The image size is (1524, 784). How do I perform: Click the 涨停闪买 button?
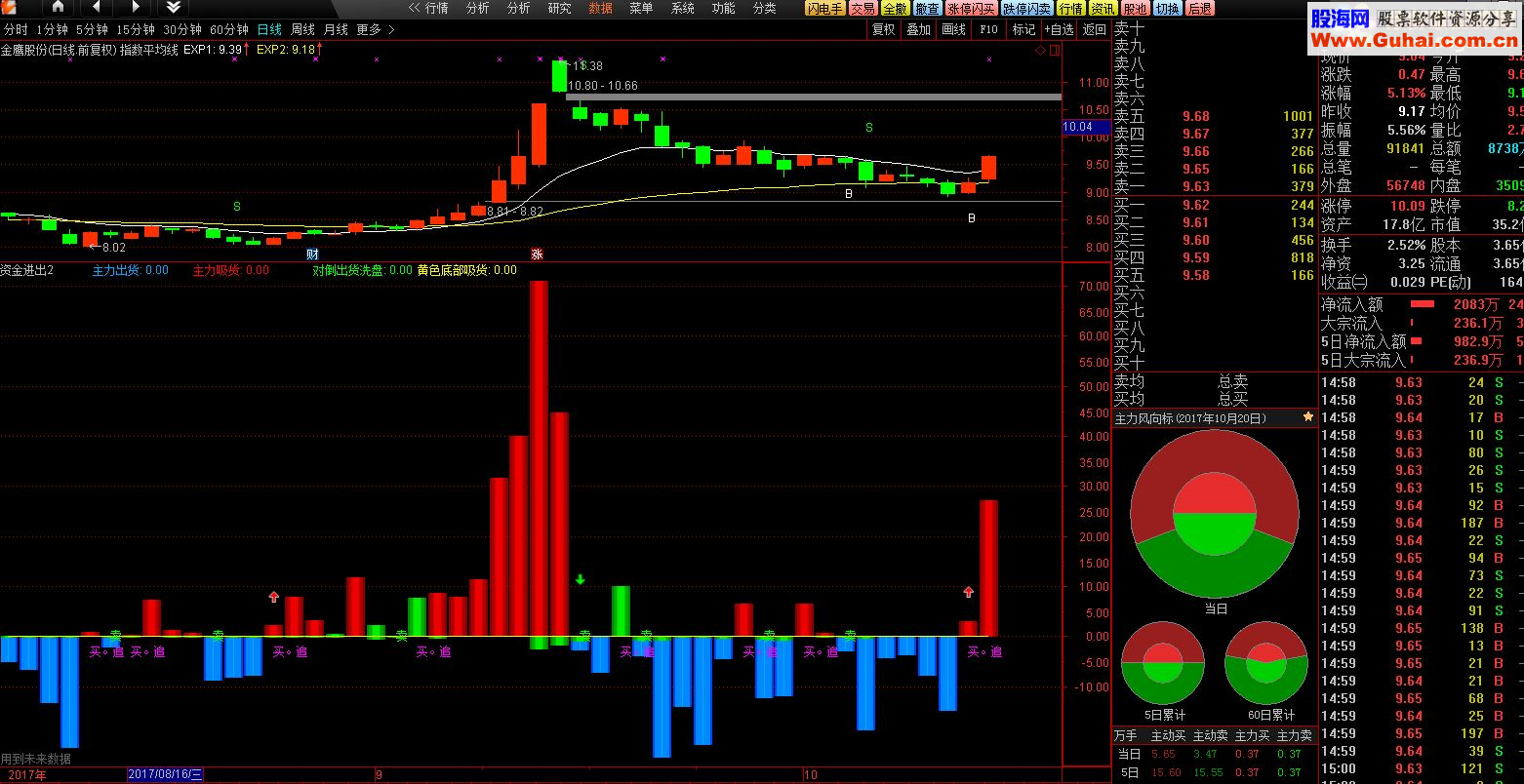coord(972,9)
